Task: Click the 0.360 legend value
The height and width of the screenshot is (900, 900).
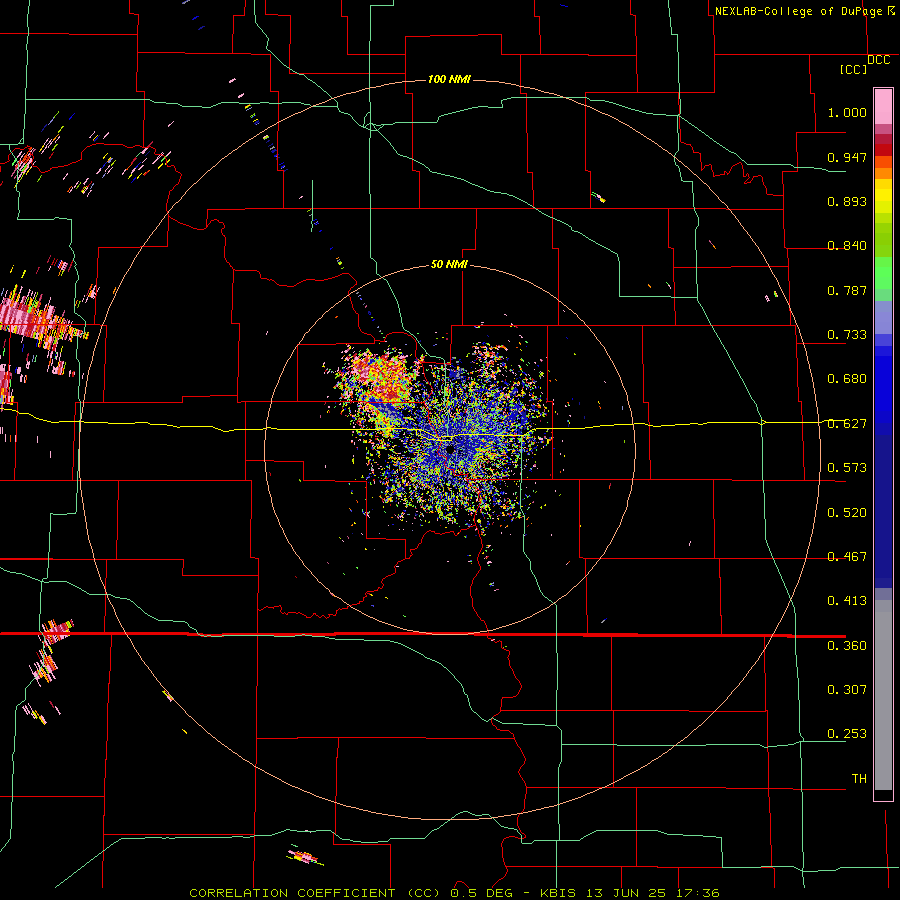Action: (847, 646)
